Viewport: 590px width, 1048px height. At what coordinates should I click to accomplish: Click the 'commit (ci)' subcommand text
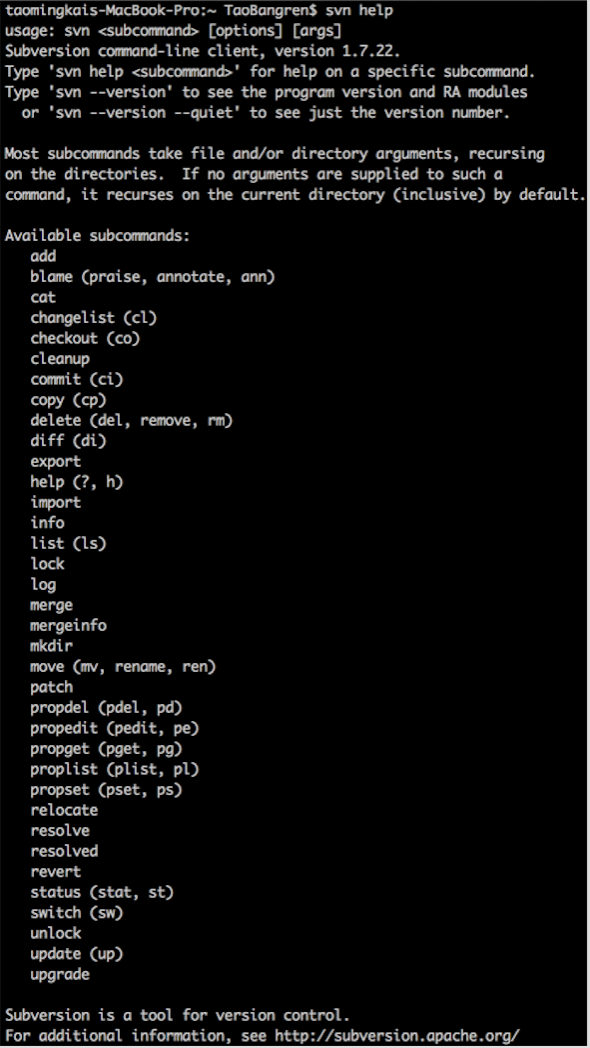tap(77, 379)
